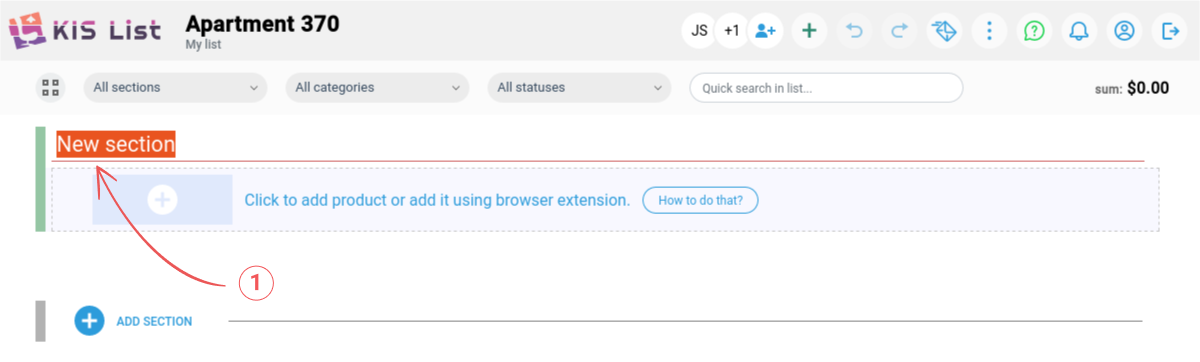Image resolution: width=1200 pixels, height=362 pixels.
Task: Click the JS user avatar
Action: [x=699, y=31]
